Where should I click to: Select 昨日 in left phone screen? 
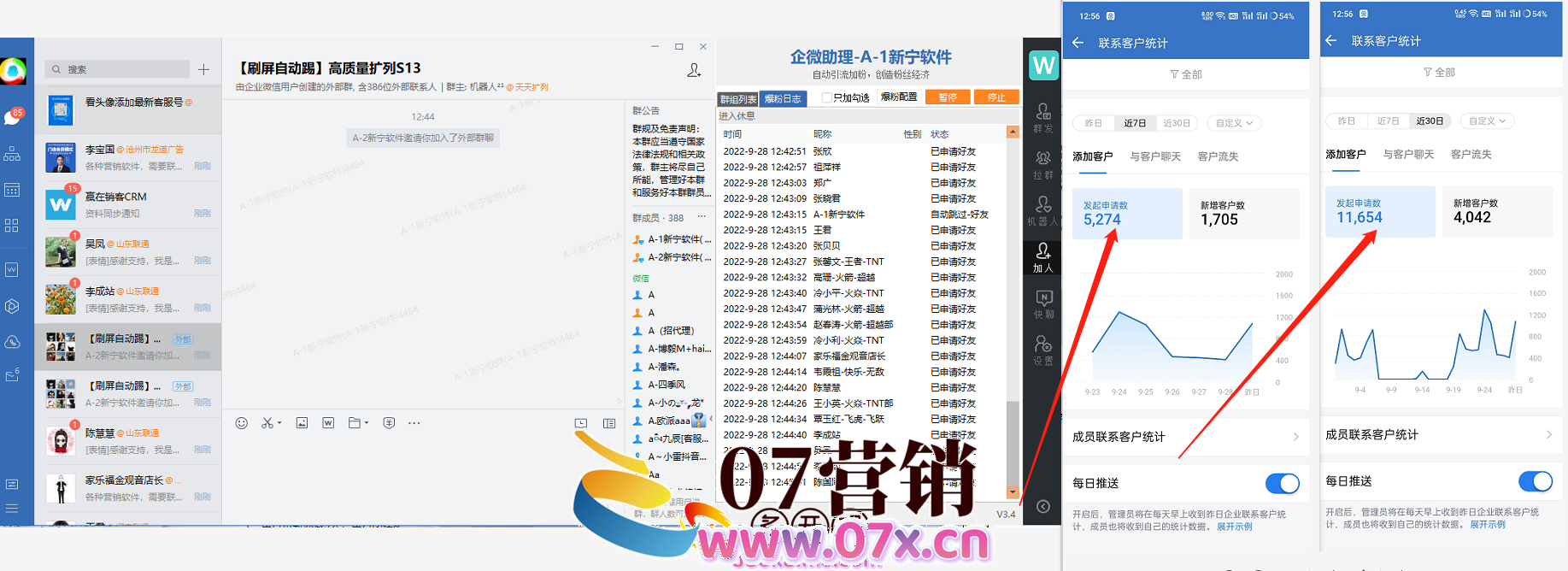1094,123
